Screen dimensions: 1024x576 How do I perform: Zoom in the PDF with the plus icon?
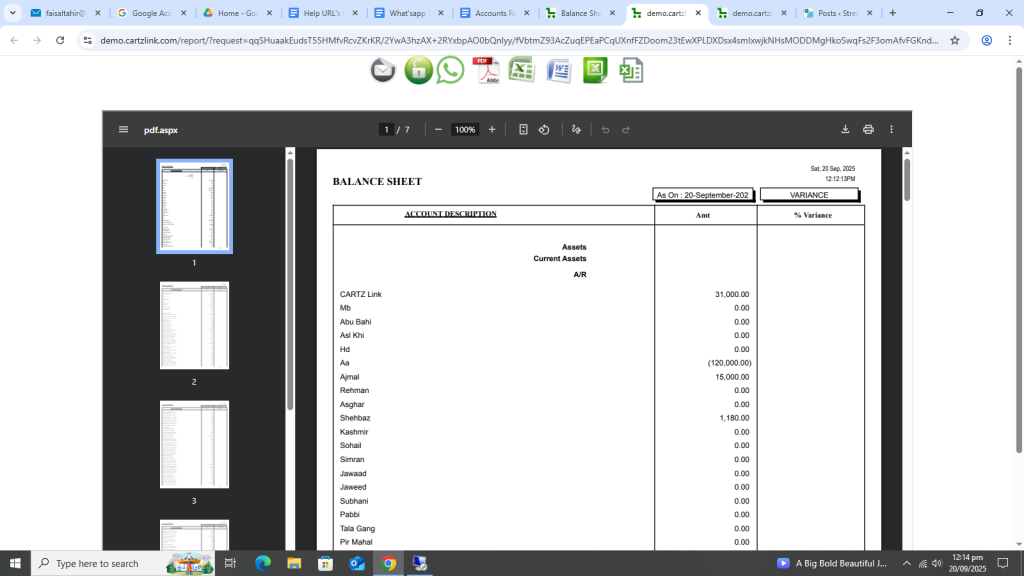tap(492, 129)
